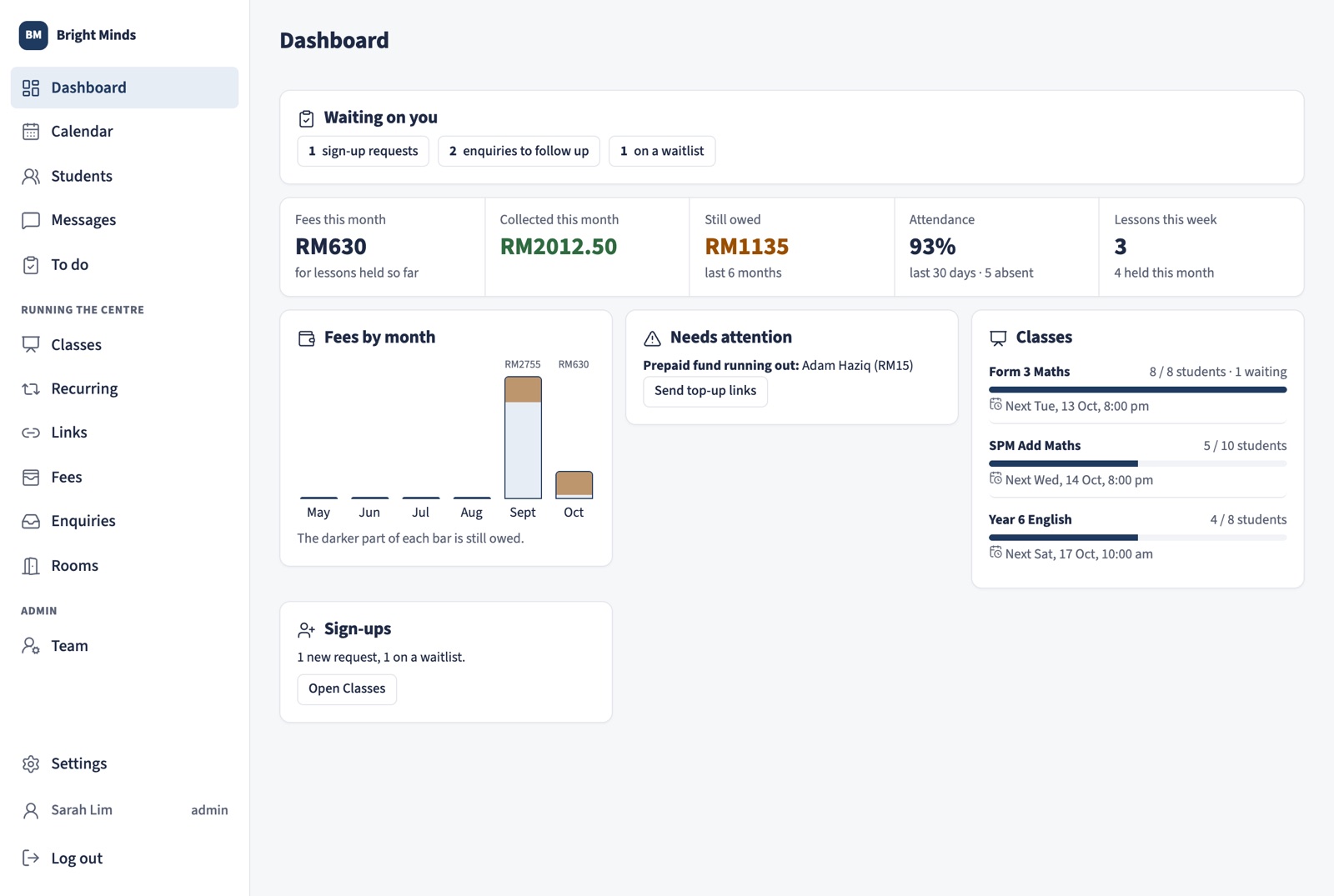Go to Students in the sidebar
Image resolution: width=1334 pixels, height=896 pixels.
(x=124, y=176)
